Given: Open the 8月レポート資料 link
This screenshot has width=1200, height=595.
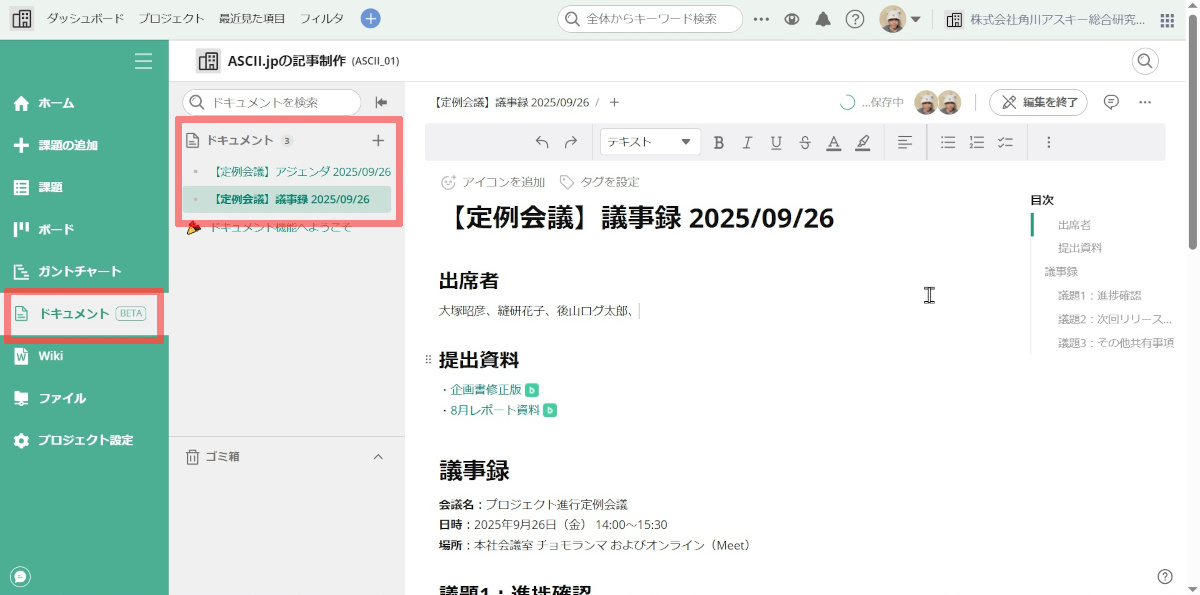Looking at the screenshot, I should 495,410.
